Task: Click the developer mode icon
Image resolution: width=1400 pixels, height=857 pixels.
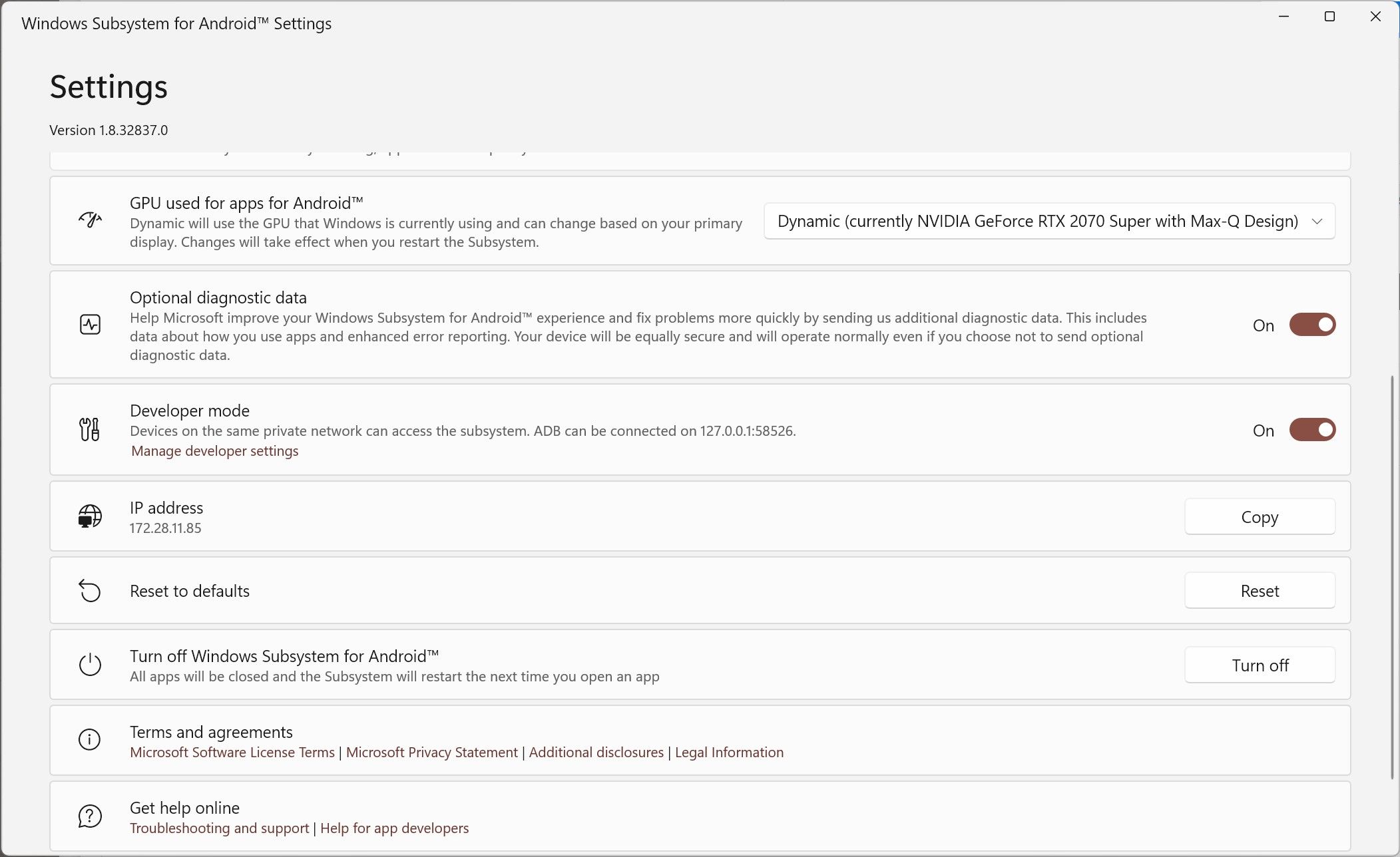Action: coord(89,429)
